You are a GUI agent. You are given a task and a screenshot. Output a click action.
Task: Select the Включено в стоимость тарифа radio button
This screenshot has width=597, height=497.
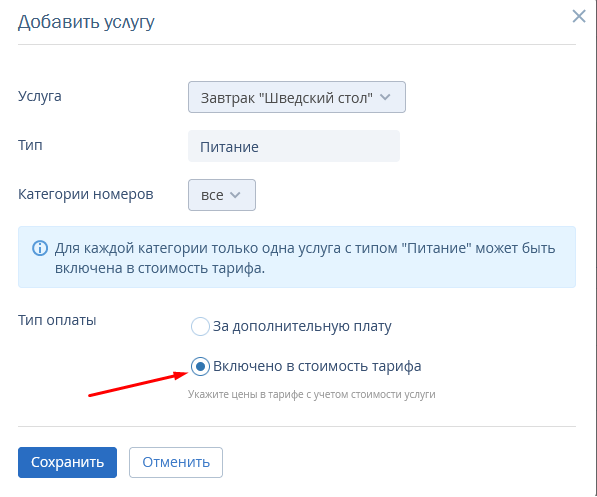pos(200,366)
